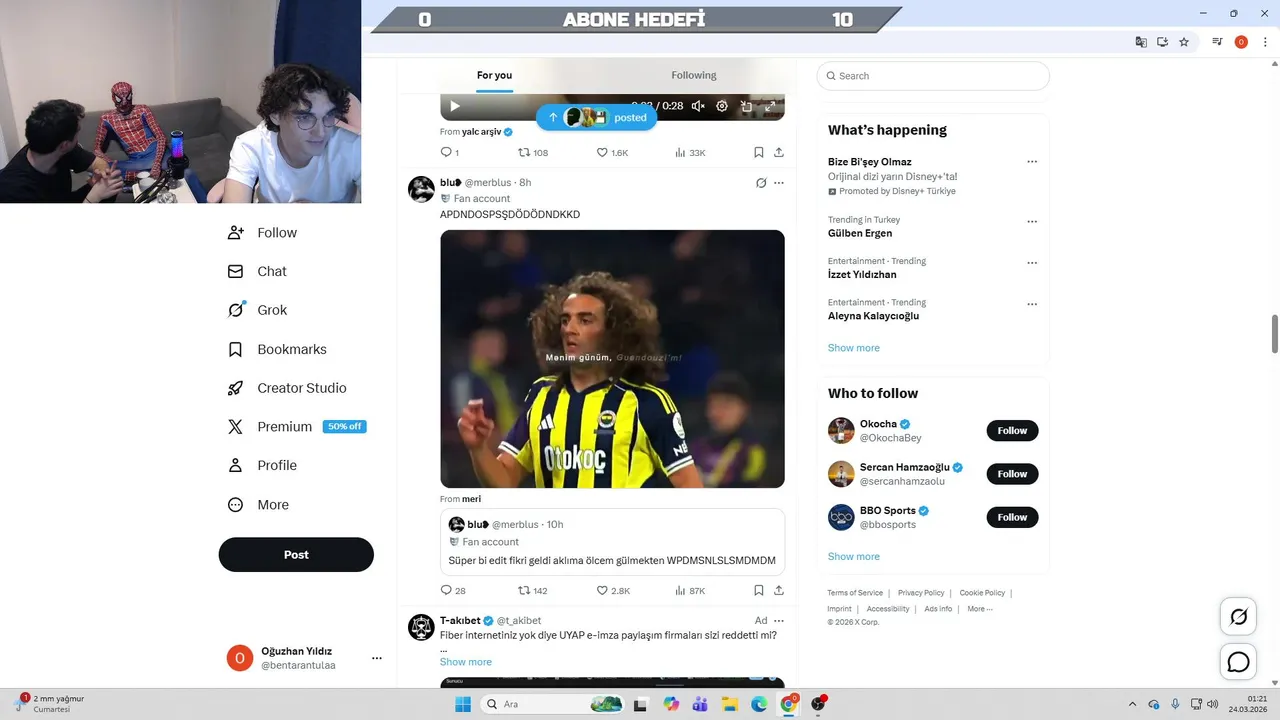The width and height of the screenshot is (1280, 720).
Task: Expand T-akibet ad with Show more
Action: (466, 662)
